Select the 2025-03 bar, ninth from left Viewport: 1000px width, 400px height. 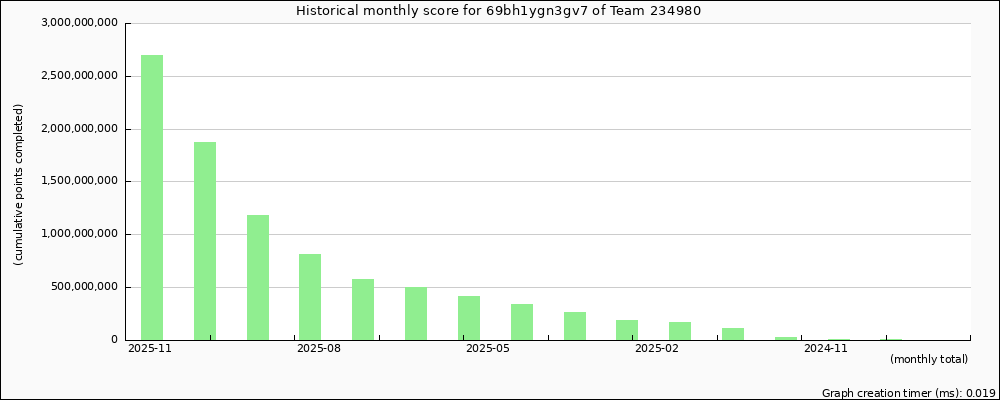tap(575, 326)
